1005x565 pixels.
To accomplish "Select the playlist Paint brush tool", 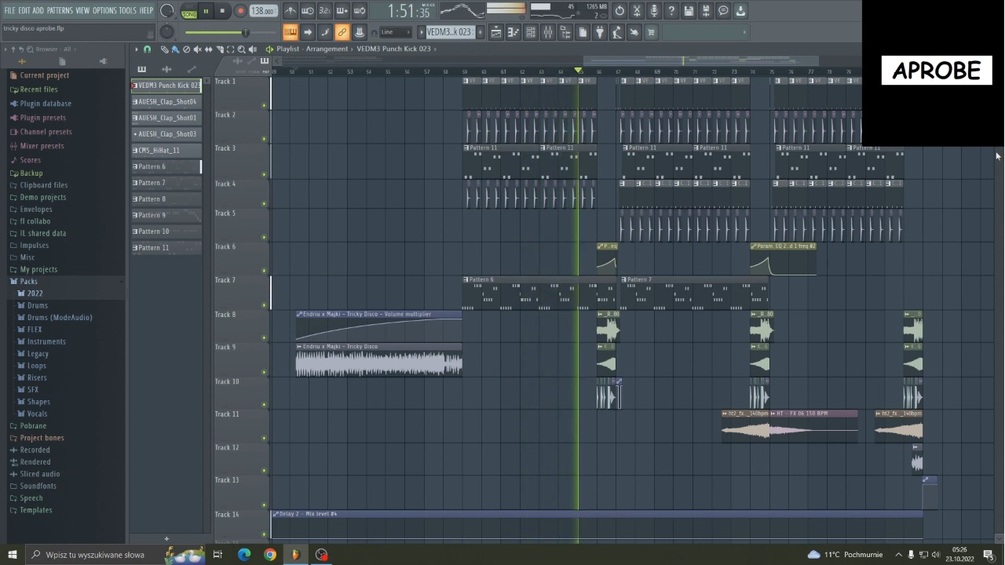I will point(175,49).
